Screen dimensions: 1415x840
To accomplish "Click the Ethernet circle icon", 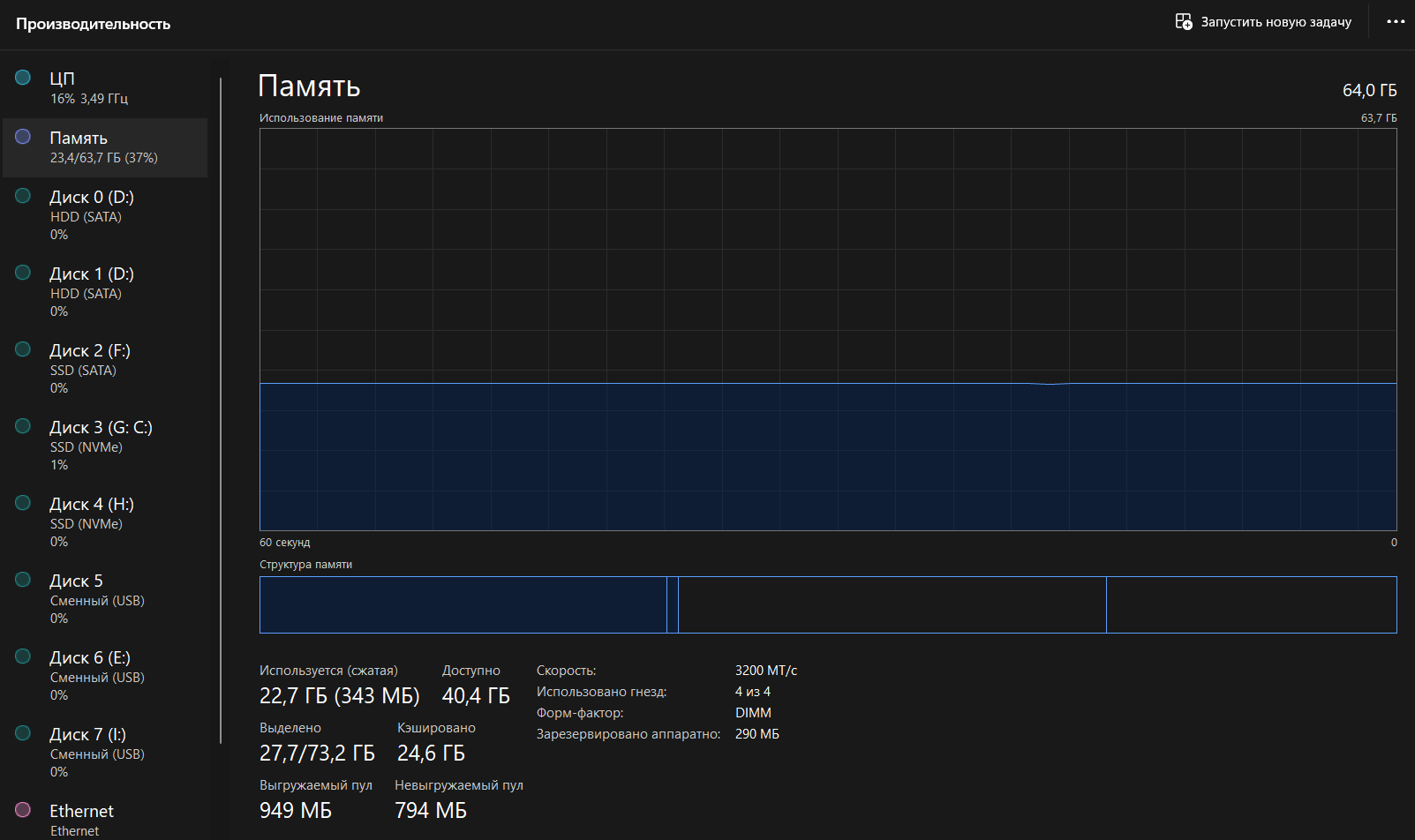I will (x=23, y=810).
